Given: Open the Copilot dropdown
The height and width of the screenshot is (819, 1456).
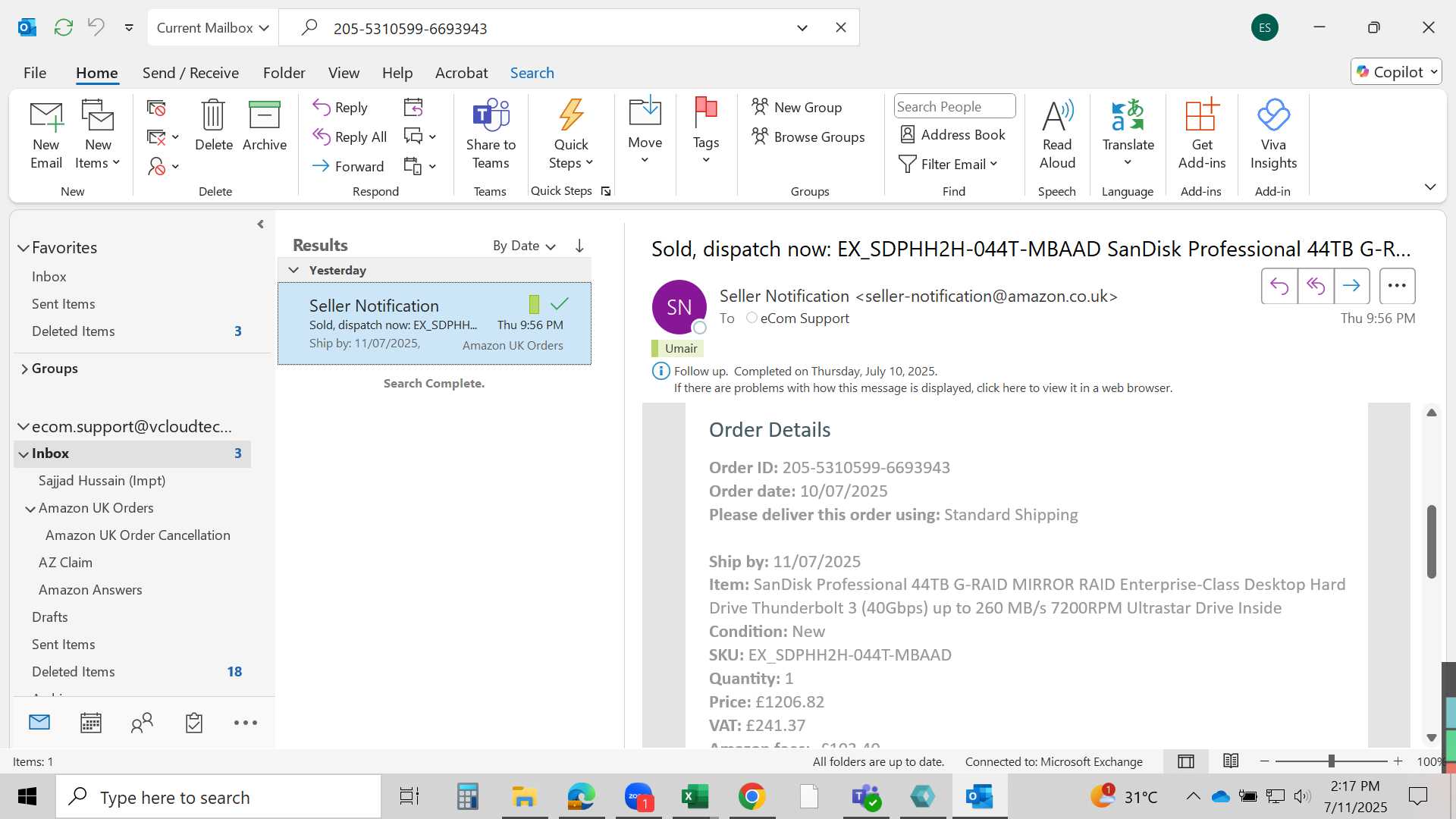Looking at the screenshot, I should 1396,72.
